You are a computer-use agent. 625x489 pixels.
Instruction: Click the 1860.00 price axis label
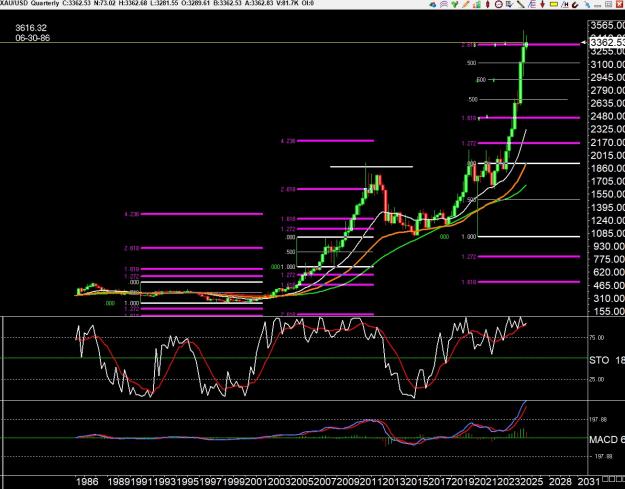pyautogui.click(x=607, y=168)
